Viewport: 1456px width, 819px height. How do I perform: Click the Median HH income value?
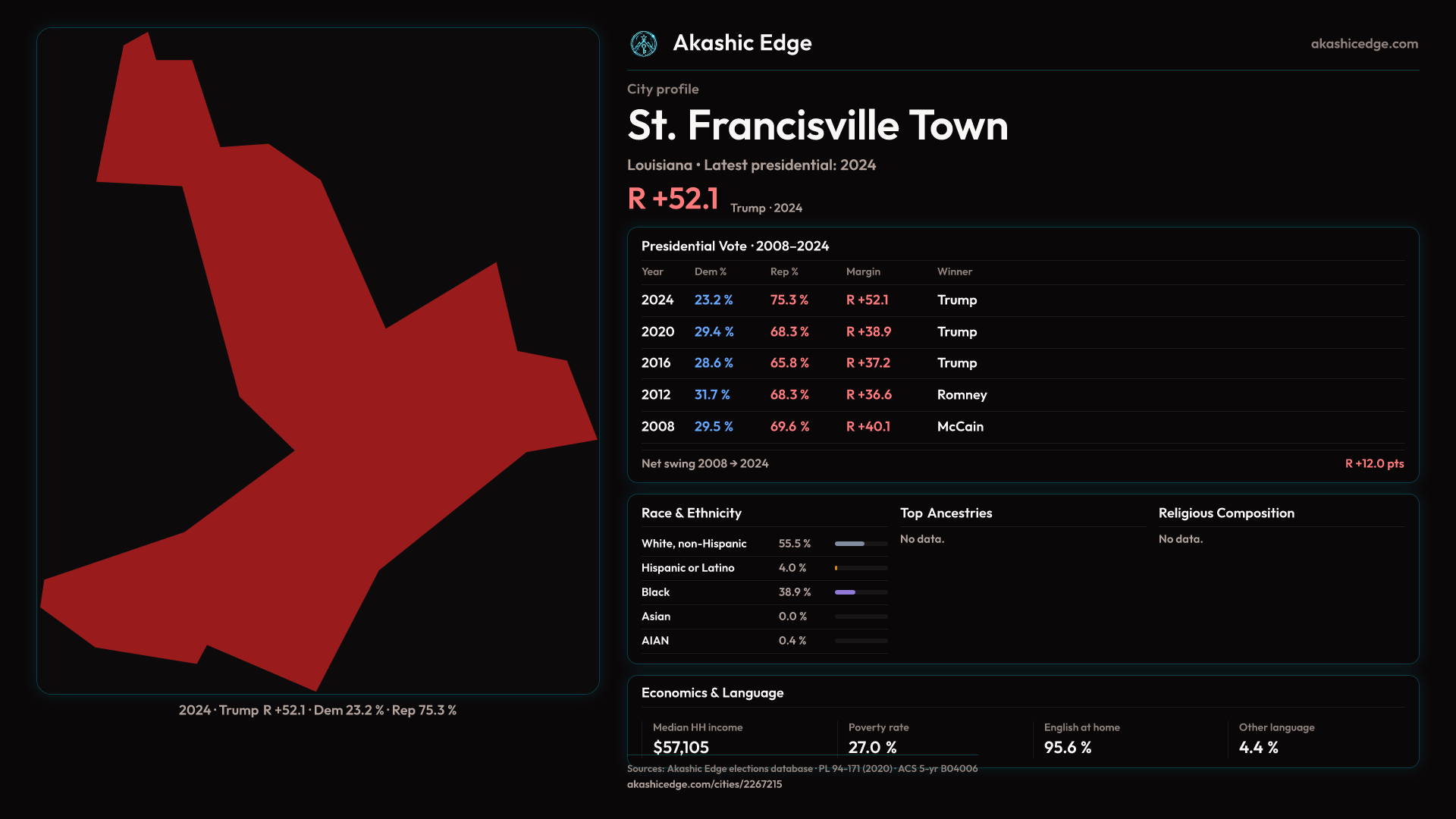[x=680, y=747]
